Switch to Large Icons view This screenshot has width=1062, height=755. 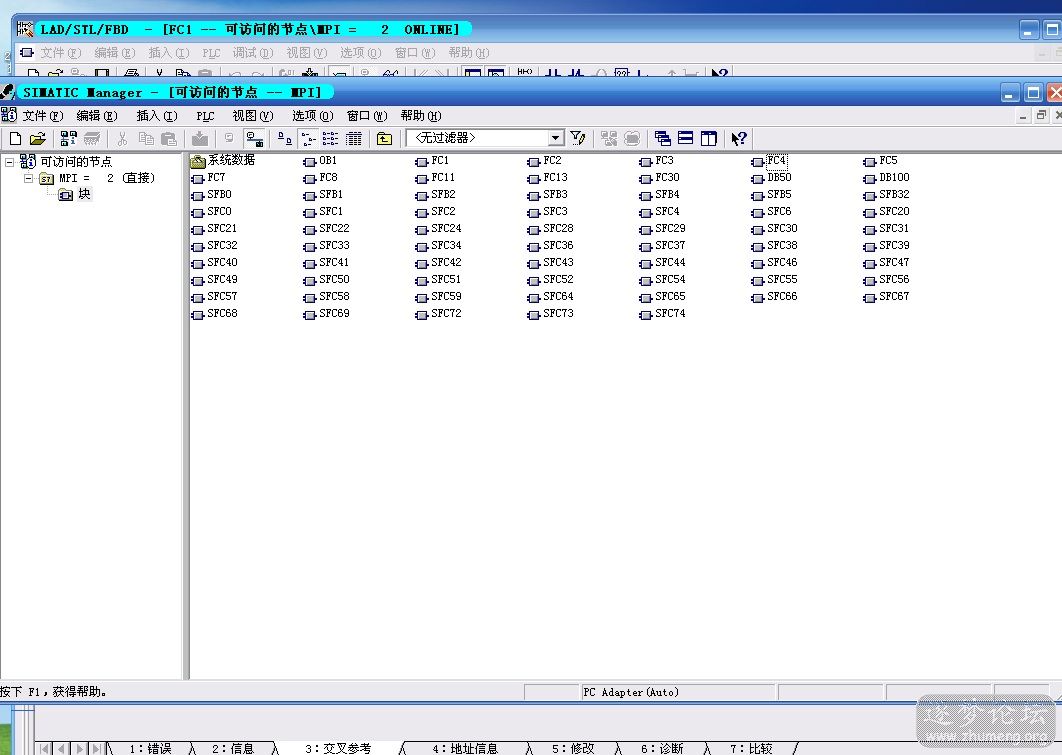tap(285, 139)
